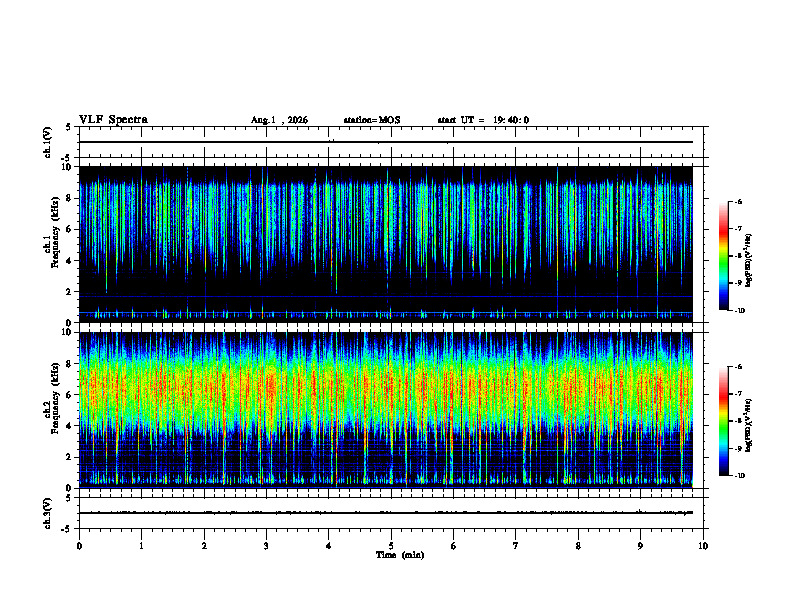The image size is (792, 612).
Task: Click the "6" kHz tick label on the ch.1 axis
Action: 70,229
